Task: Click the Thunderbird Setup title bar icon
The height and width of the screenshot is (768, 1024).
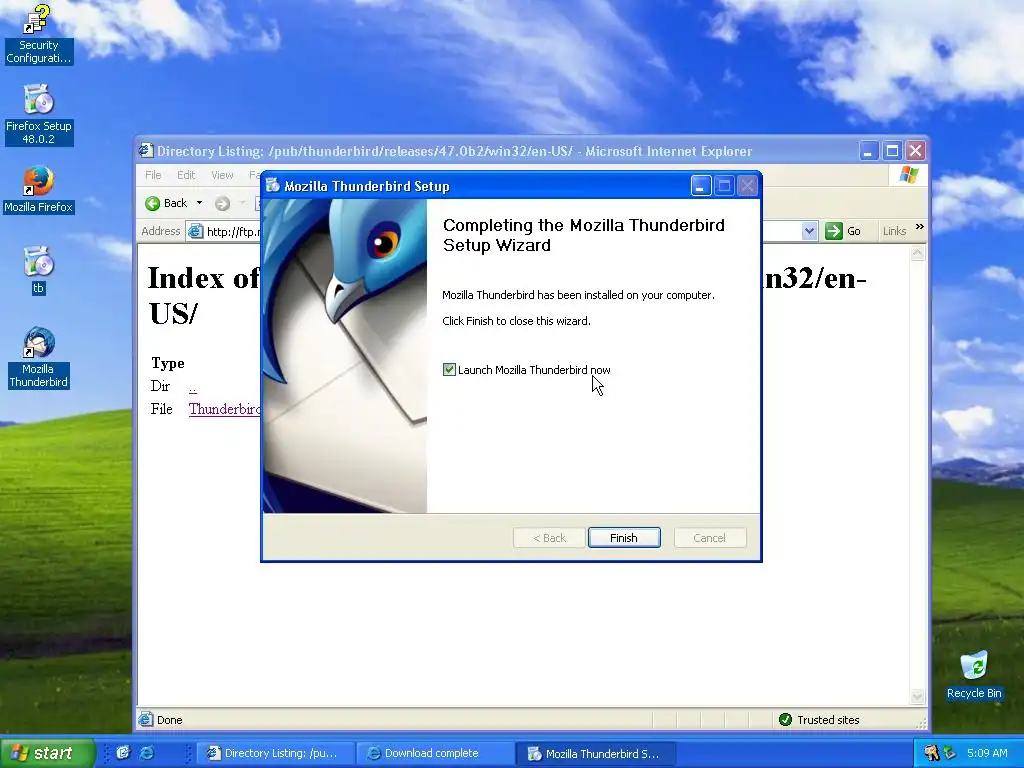Action: pos(273,186)
